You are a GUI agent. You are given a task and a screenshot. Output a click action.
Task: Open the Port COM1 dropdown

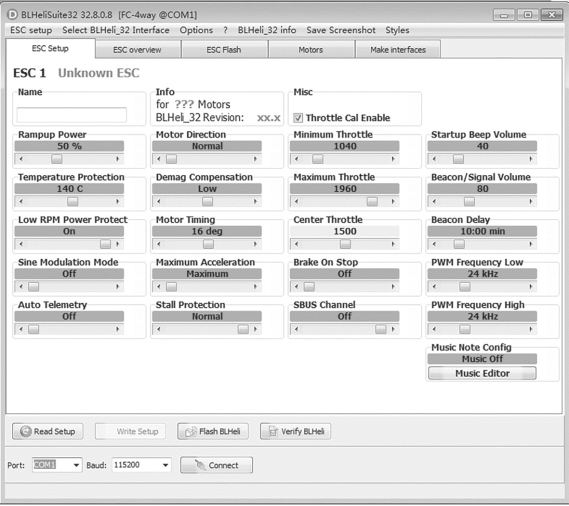(x=76, y=465)
